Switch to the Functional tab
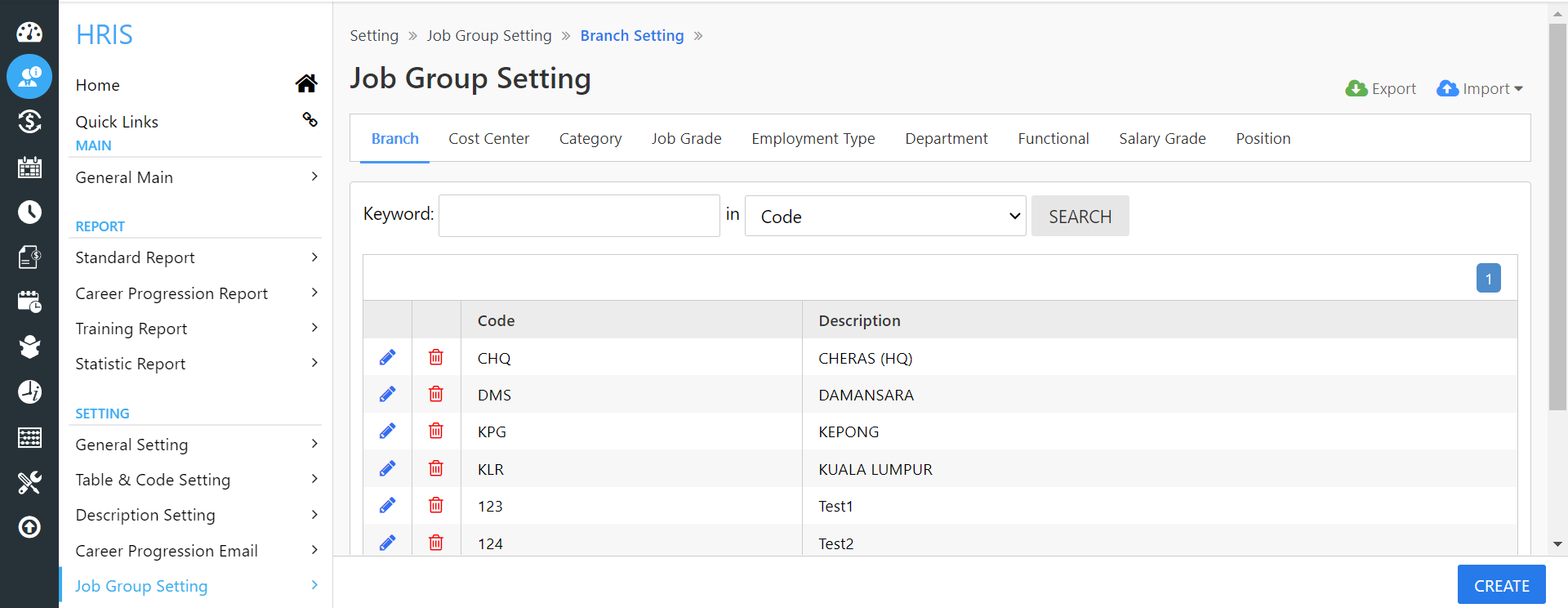The height and width of the screenshot is (608, 1568). click(1053, 138)
